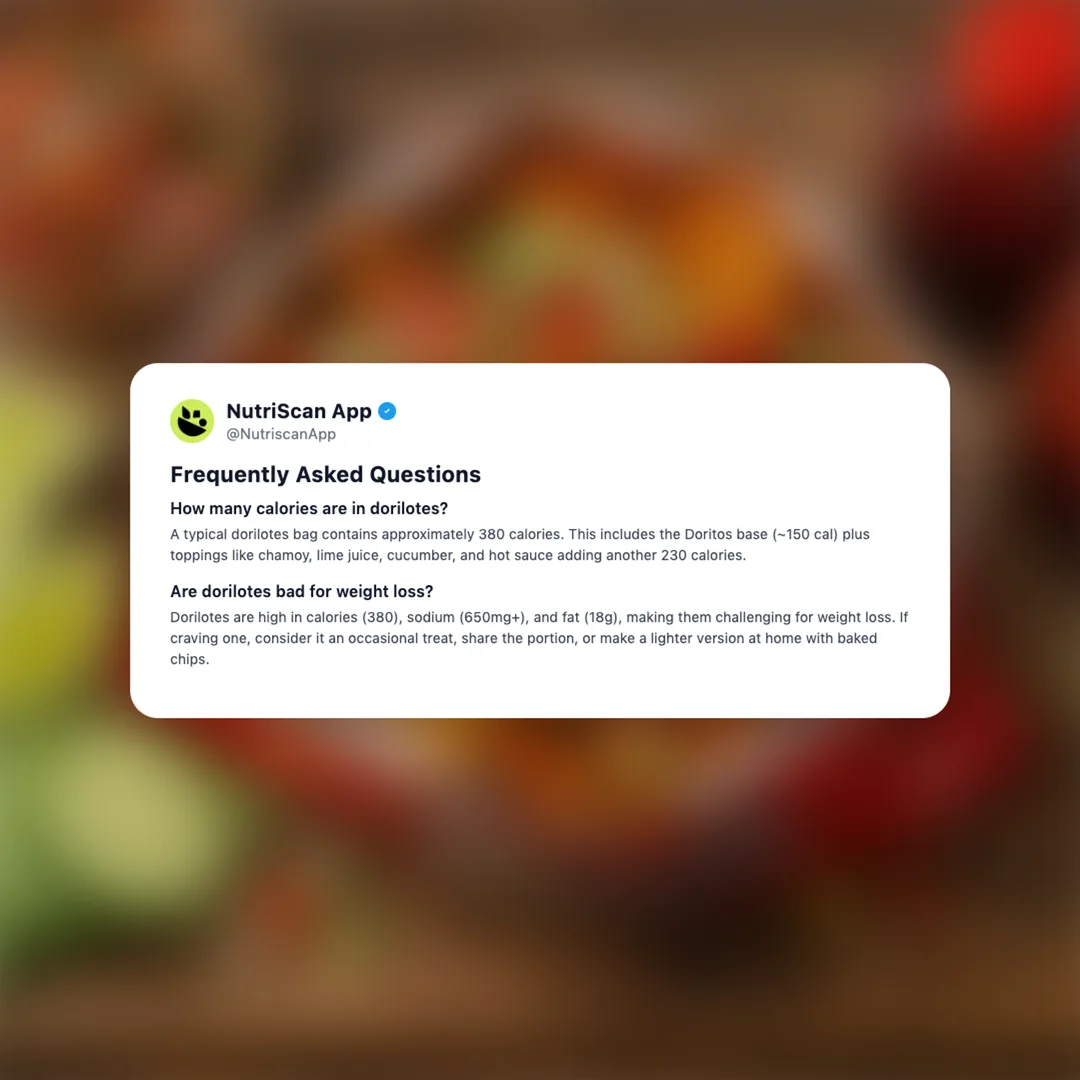This screenshot has width=1080, height=1080.
Task: Click the NutriScan App green avatar logo
Action: click(x=192, y=420)
